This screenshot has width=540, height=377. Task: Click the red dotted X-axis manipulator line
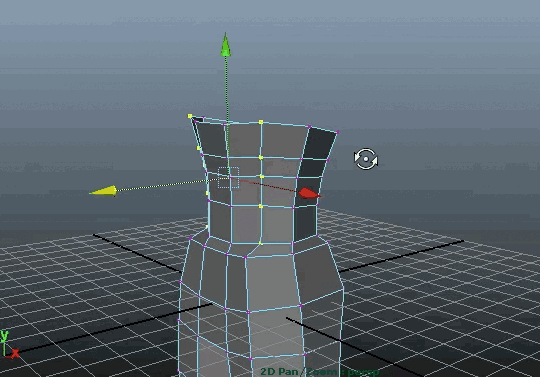[x=269, y=185]
